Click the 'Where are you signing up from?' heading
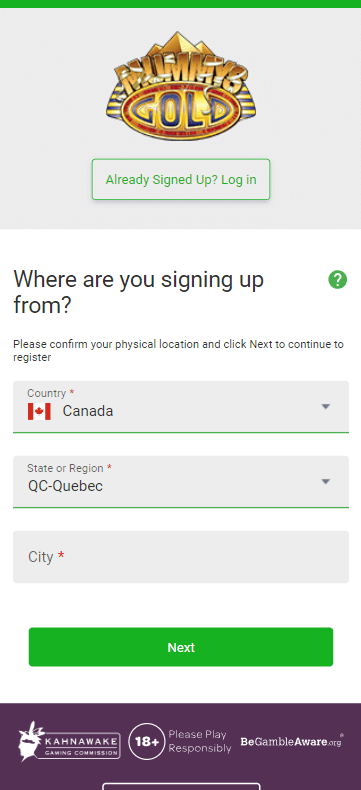Viewport: 361px width, 790px height. pos(138,292)
